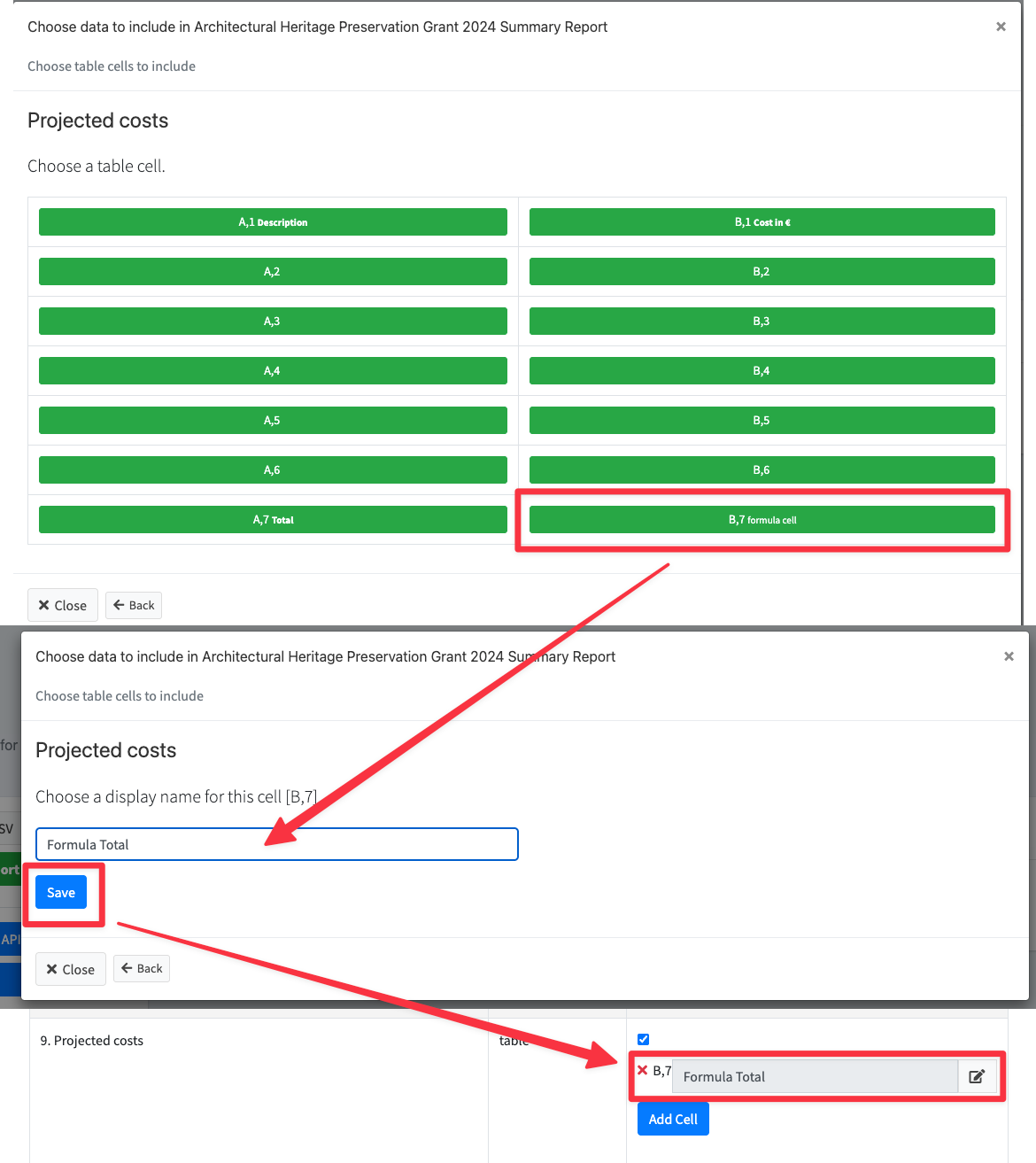This screenshot has width=1036, height=1163.
Task: Select the B,7 formula cell
Action: coord(762,520)
